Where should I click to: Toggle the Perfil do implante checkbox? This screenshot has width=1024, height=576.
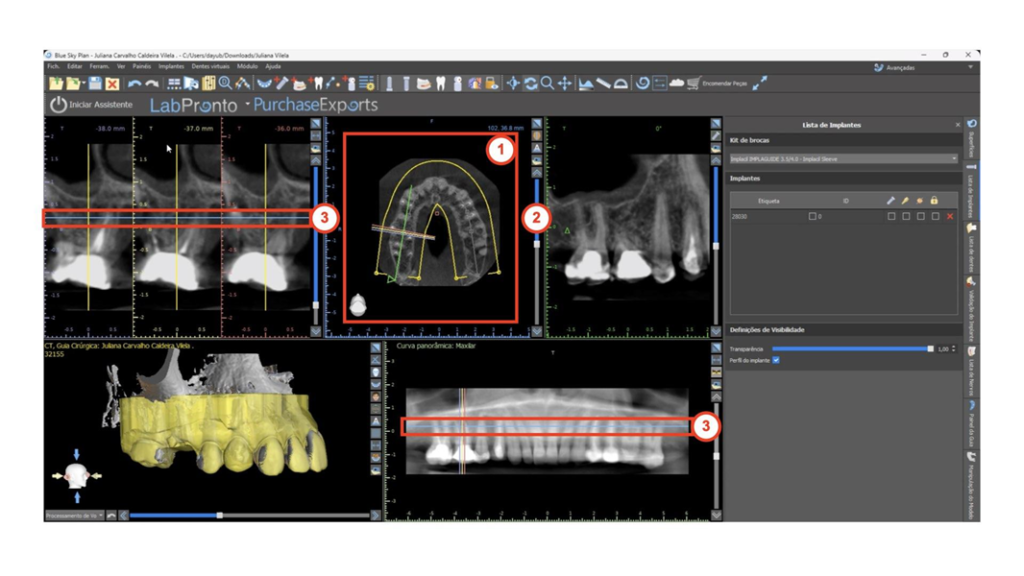click(776, 360)
